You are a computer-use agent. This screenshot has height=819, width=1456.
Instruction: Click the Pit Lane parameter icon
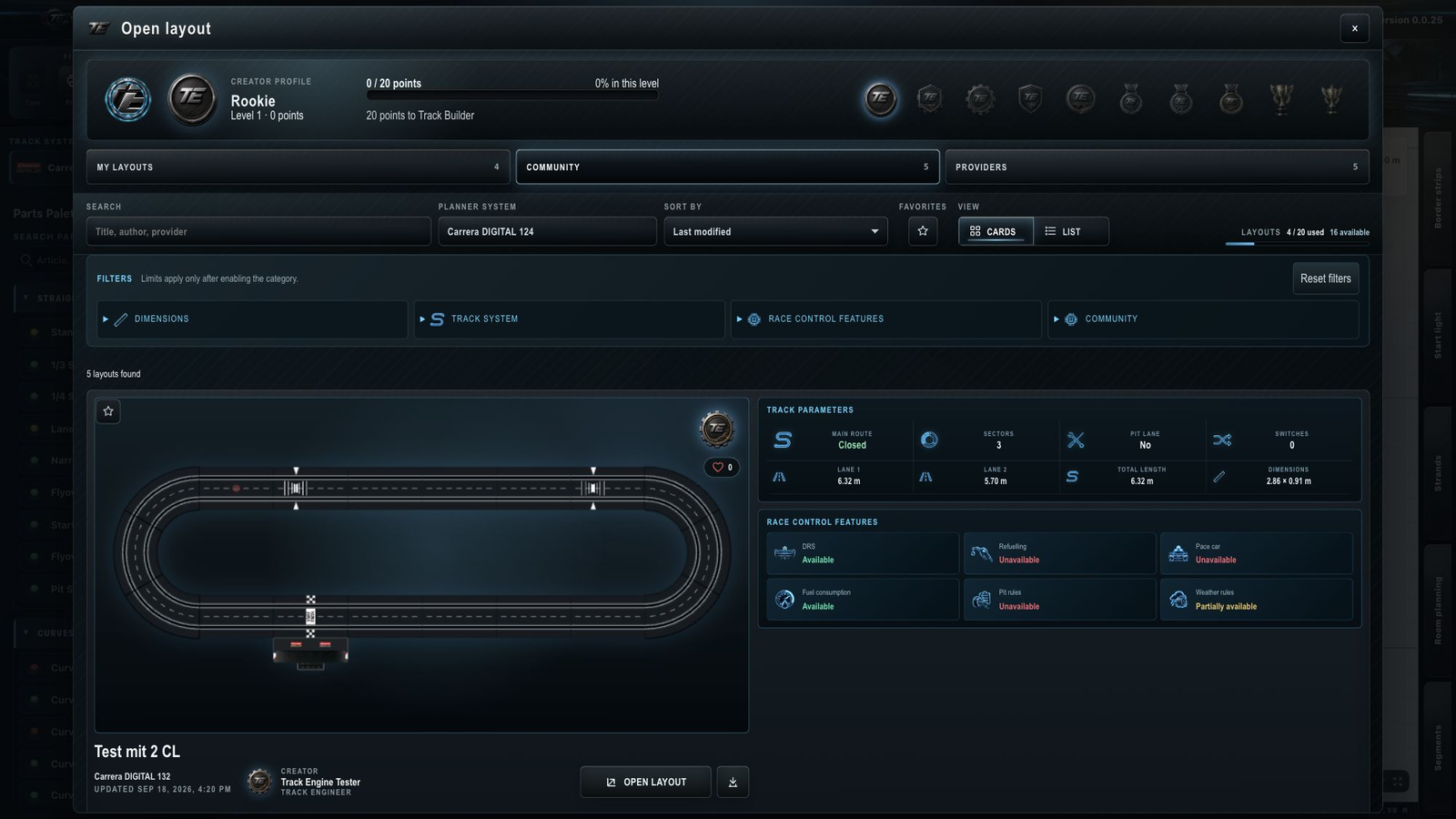pos(1076,440)
